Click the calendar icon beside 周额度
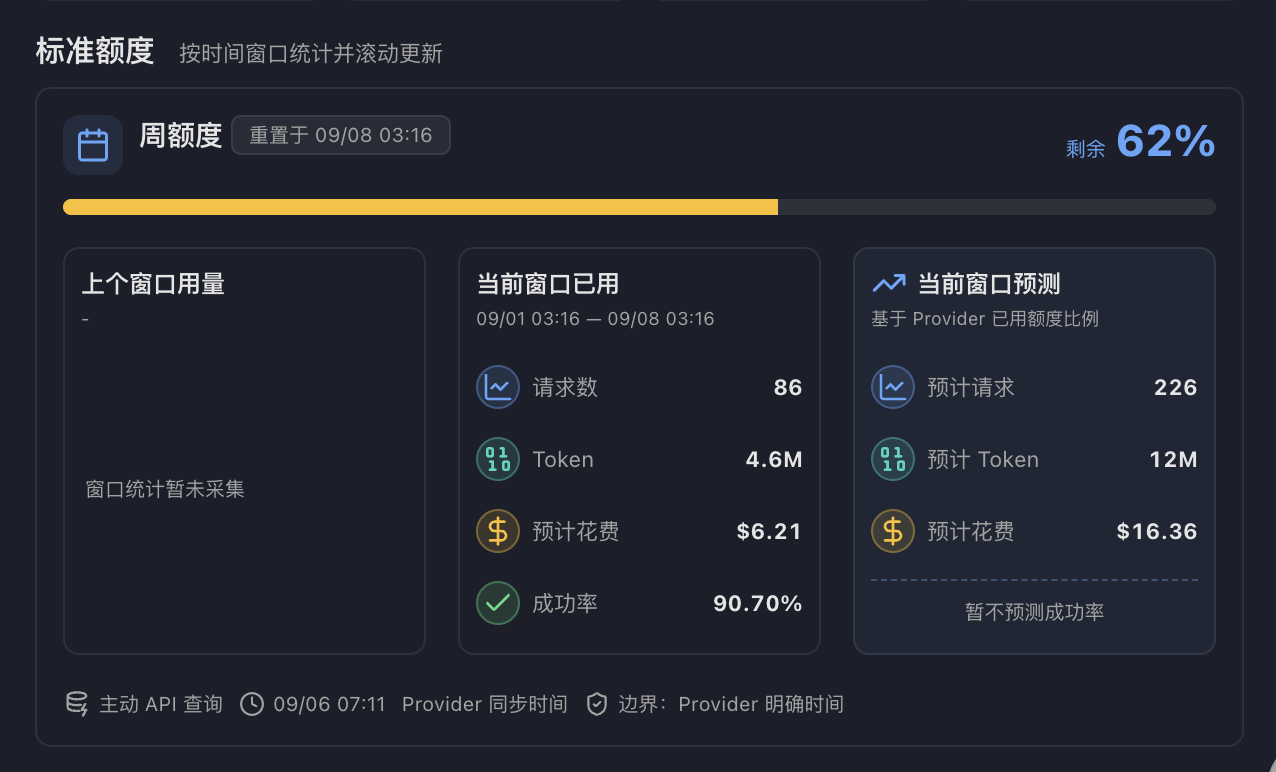 (93, 145)
